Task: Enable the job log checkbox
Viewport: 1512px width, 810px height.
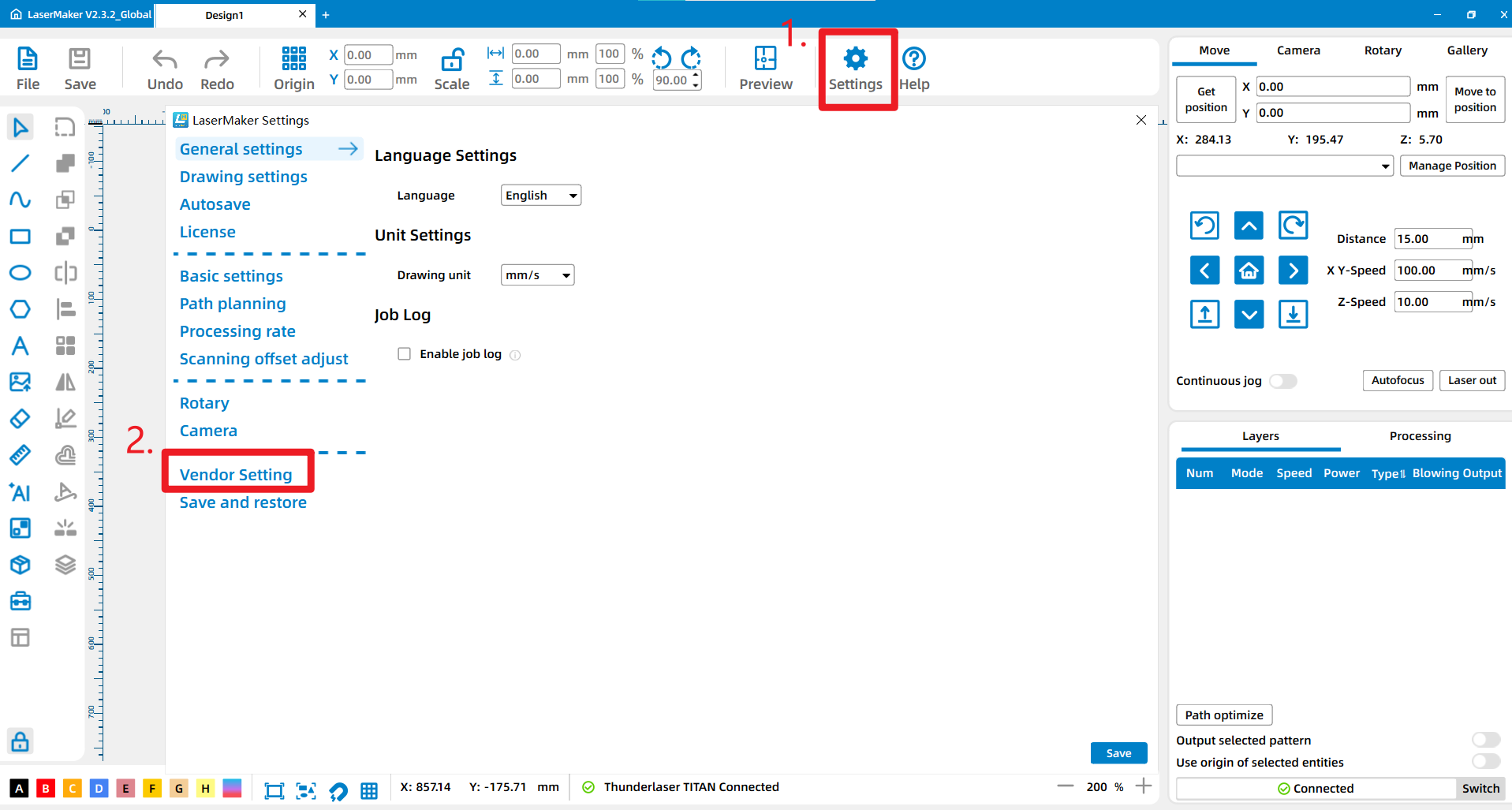Action: coord(405,354)
